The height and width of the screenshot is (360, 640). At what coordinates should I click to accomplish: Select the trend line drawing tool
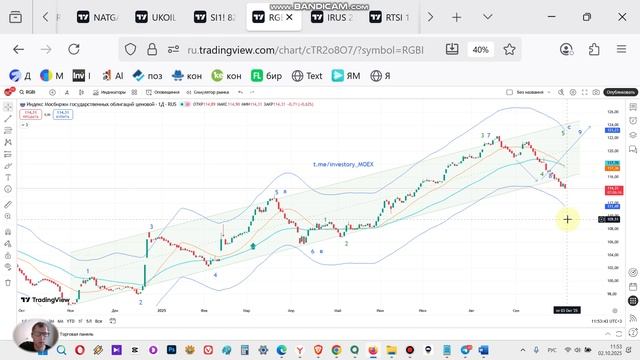coord(8,119)
